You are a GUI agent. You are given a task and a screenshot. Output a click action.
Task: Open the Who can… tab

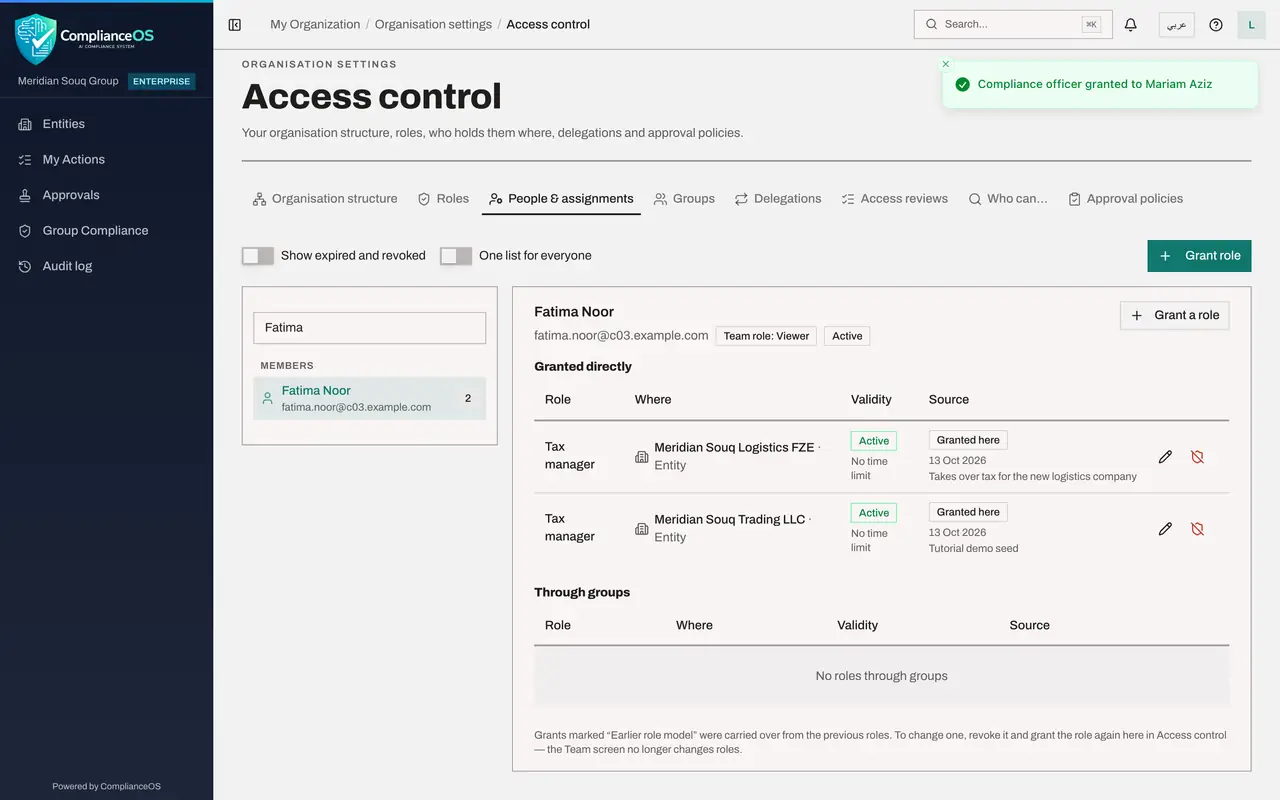pos(1008,199)
